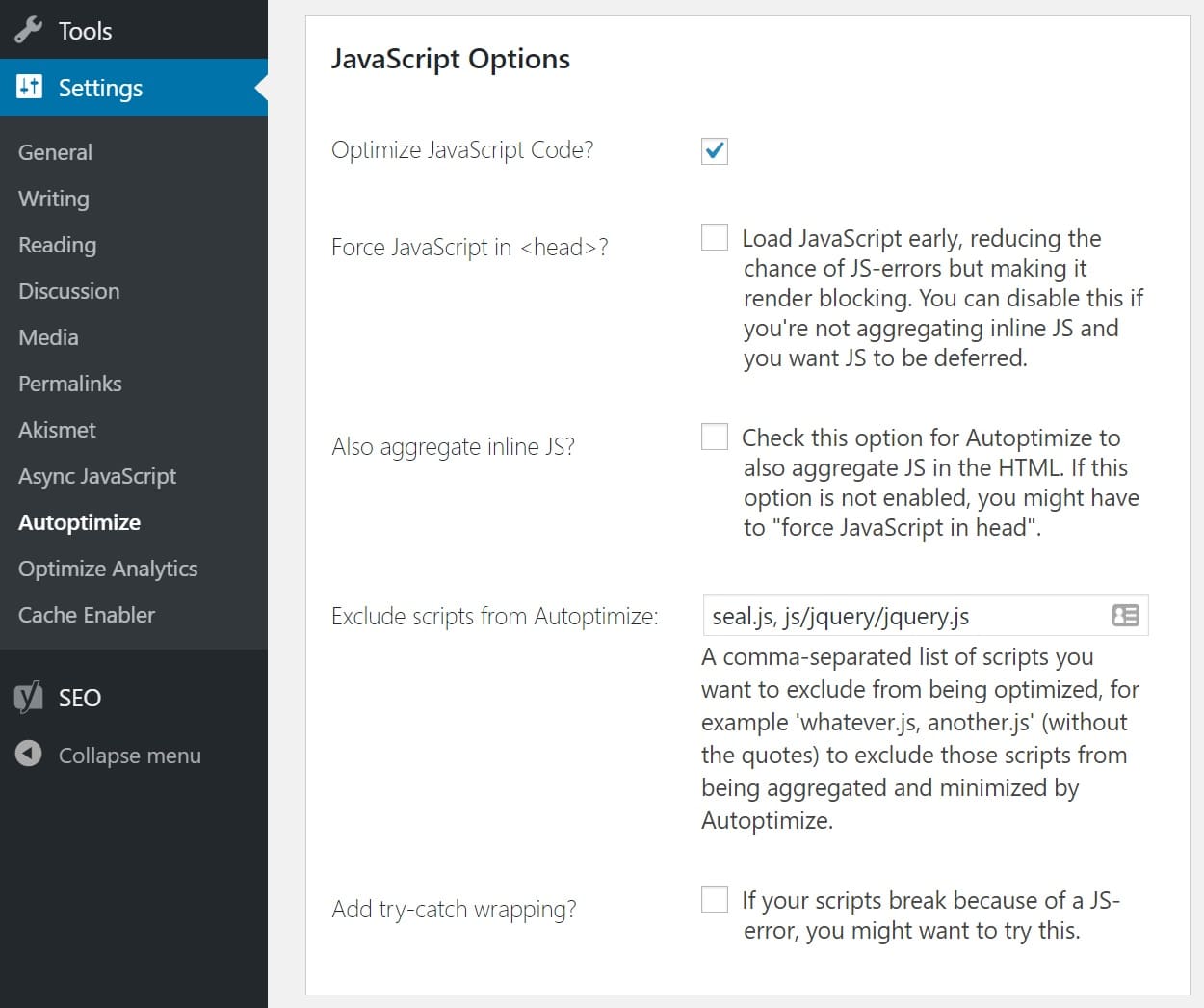Click the Yoast SEO logo icon

point(29,697)
